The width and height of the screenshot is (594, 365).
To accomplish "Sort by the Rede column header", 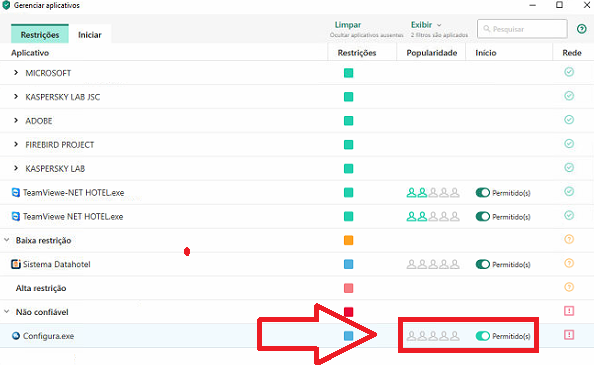I will click(572, 53).
